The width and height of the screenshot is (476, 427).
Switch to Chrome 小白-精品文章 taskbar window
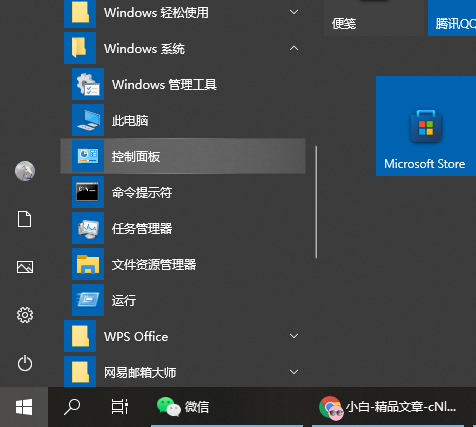tap(388, 407)
